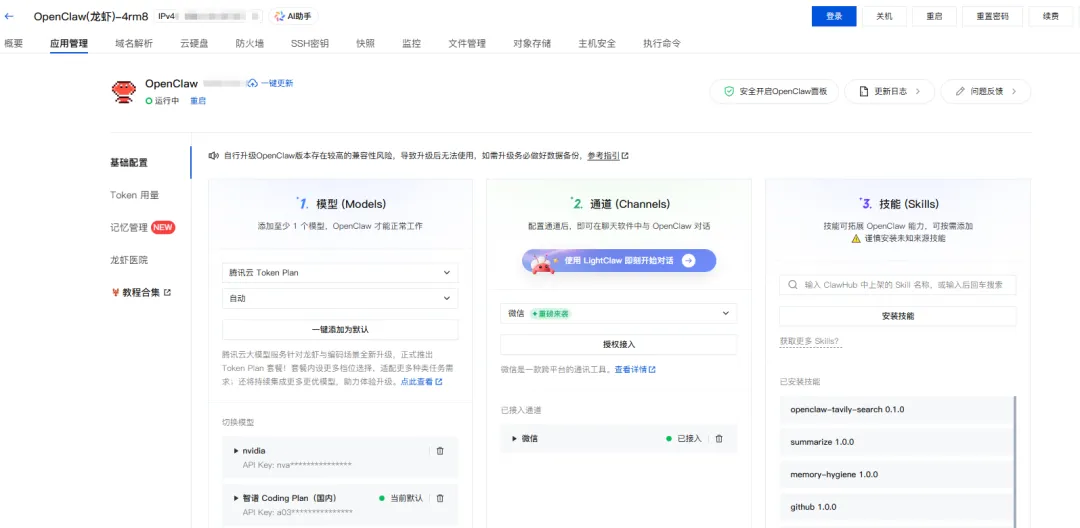
Task: Expand the connected 微信 channel row
Action: [x=514, y=439]
